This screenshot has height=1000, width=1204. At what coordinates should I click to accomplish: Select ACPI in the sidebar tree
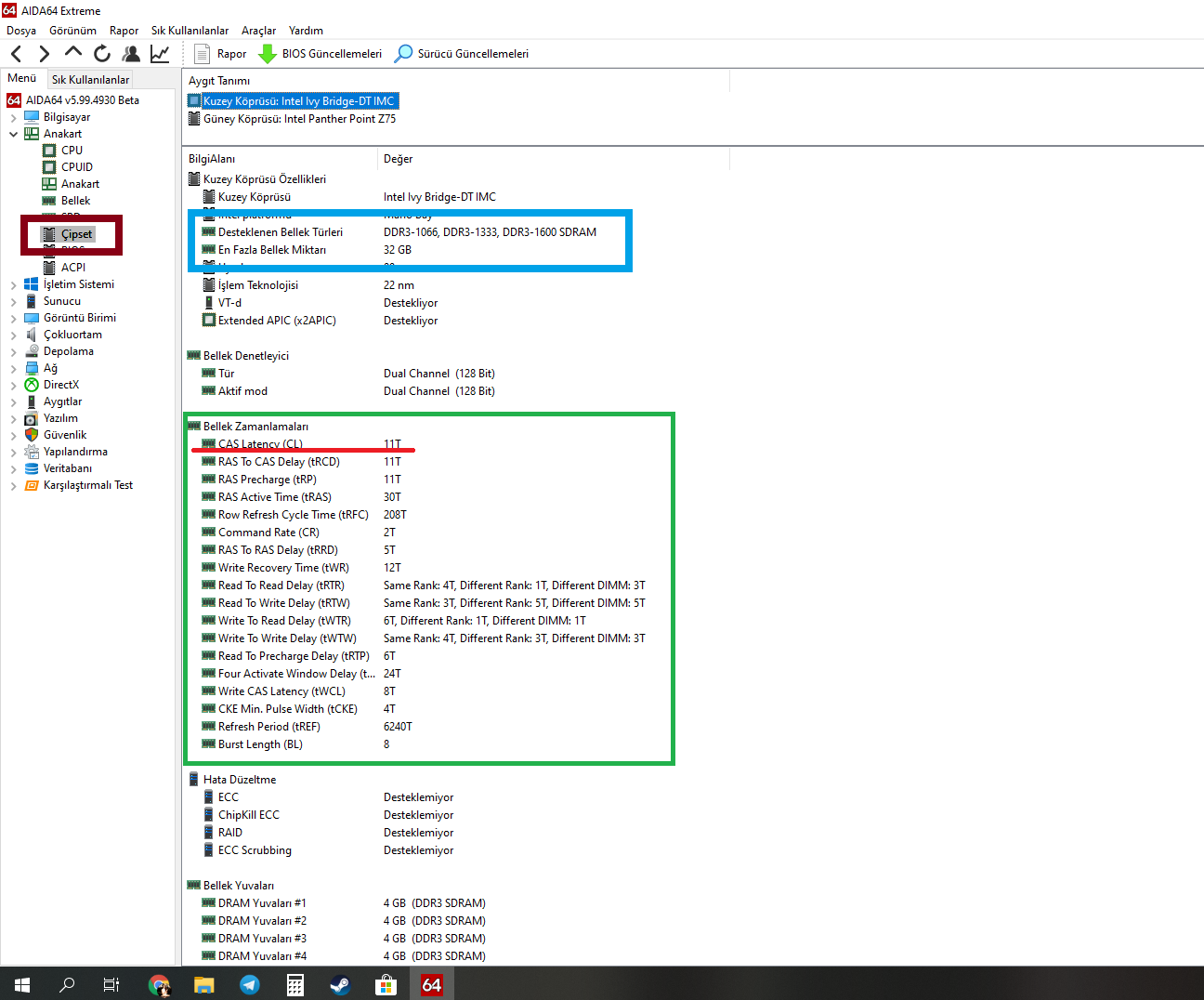[x=73, y=268]
